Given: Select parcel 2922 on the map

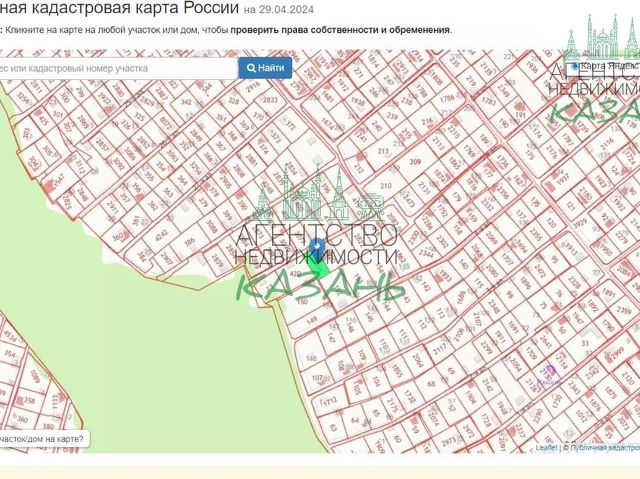Looking at the screenshot, I should 105,99.
